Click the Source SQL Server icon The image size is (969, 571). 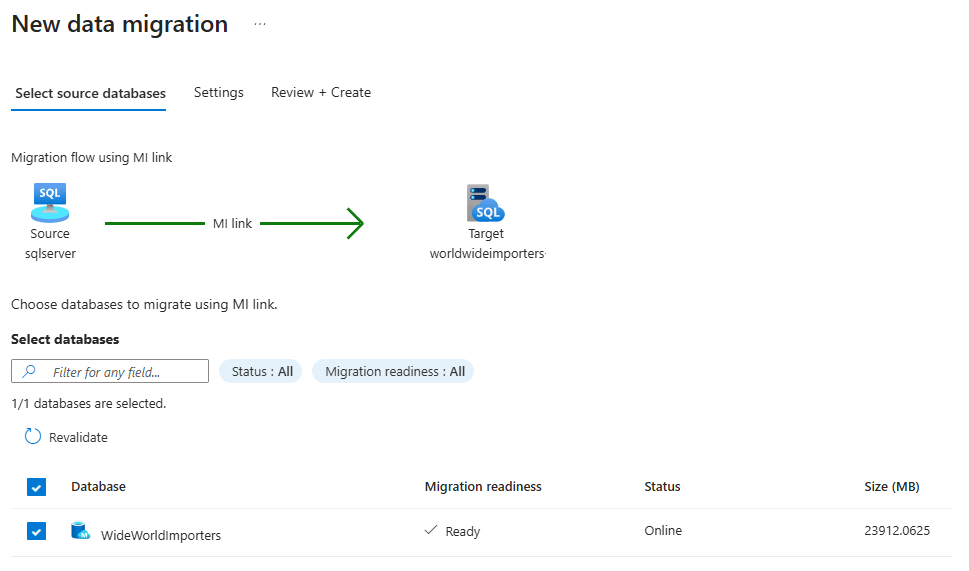pos(50,203)
